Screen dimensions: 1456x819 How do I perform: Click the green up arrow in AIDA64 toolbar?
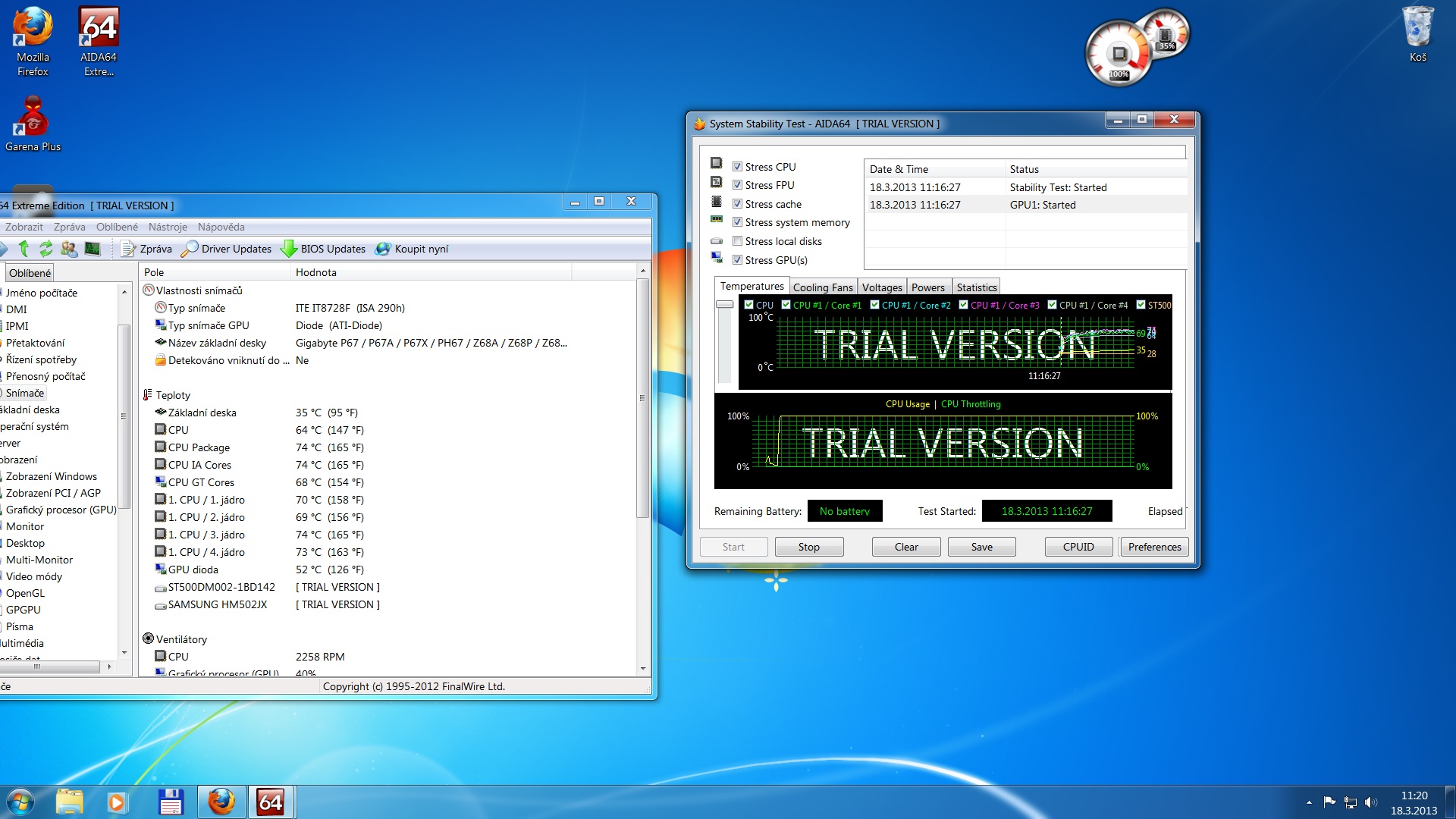point(24,249)
